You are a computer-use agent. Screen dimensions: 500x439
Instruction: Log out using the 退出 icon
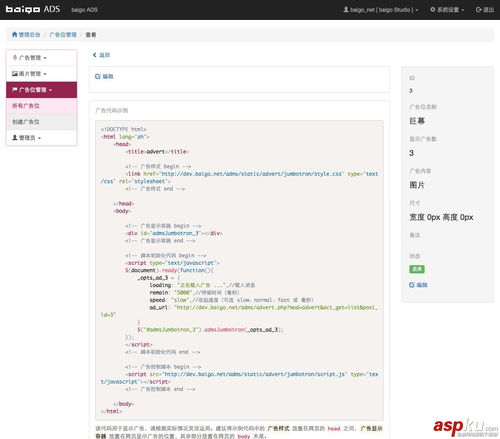pyautogui.click(x=478, y=10)
